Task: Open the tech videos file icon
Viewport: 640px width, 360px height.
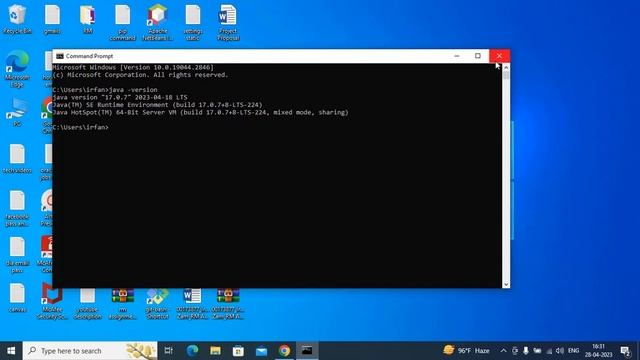Action: click(17, 158)
